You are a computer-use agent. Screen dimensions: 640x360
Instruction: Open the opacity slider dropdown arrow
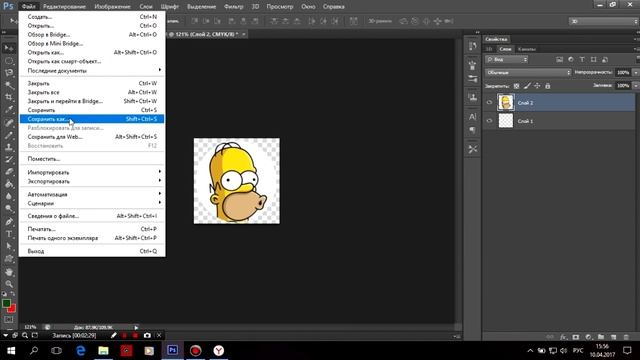pos(635,72)
